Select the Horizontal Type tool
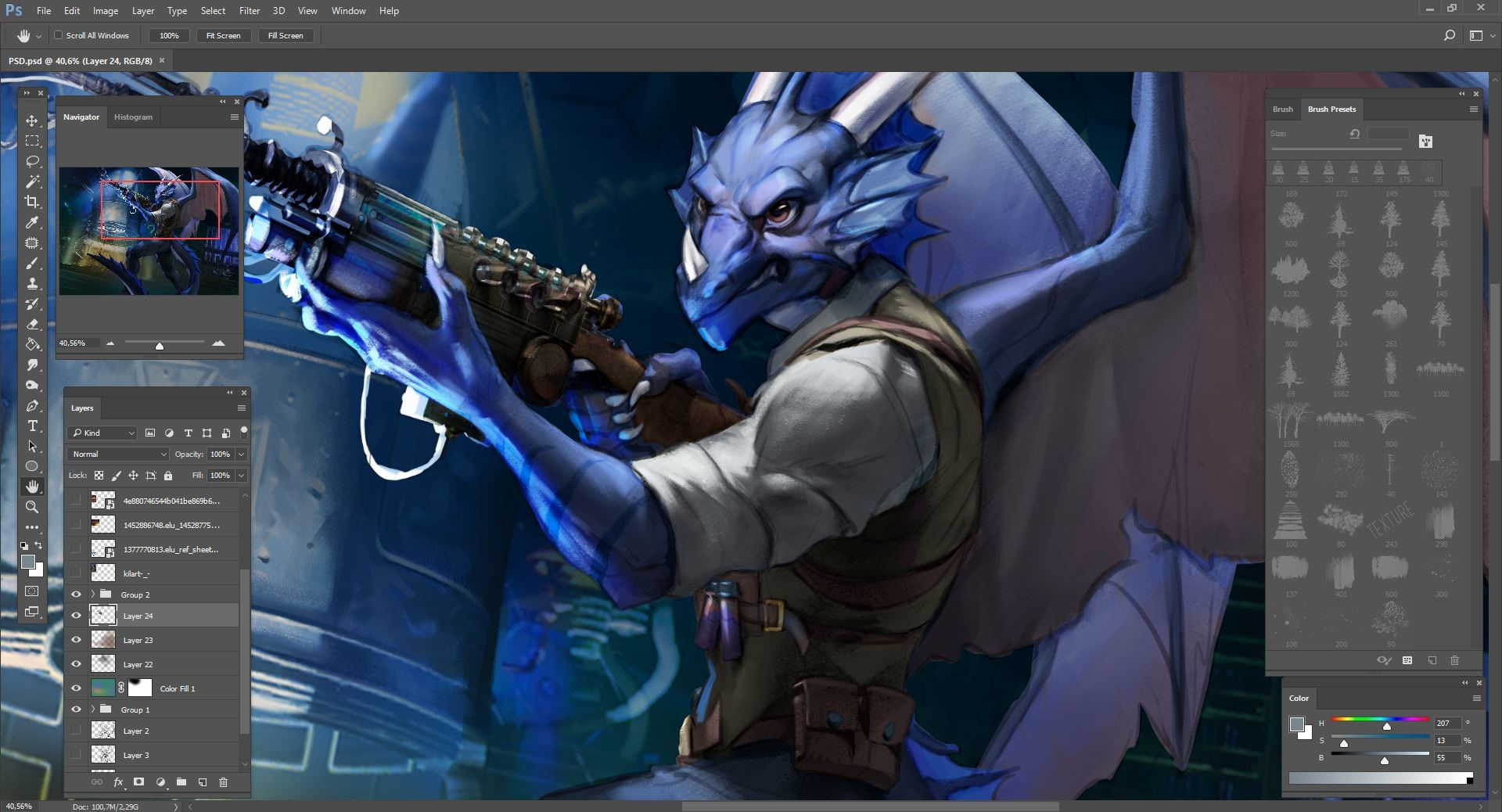The height and width of the screenshot is (812, 1502). click(x=32, y=426)
